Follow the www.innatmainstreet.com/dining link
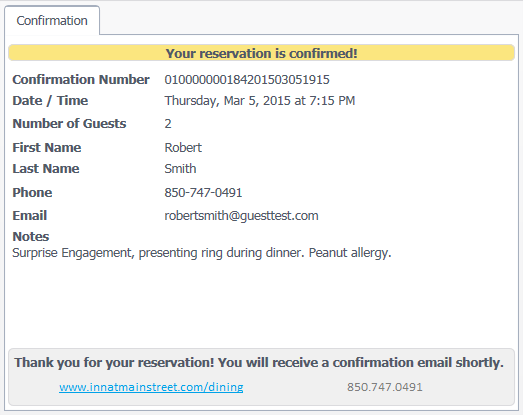Image resolution: width=523 pixels, height=415 pixels. tap(151, 387)
